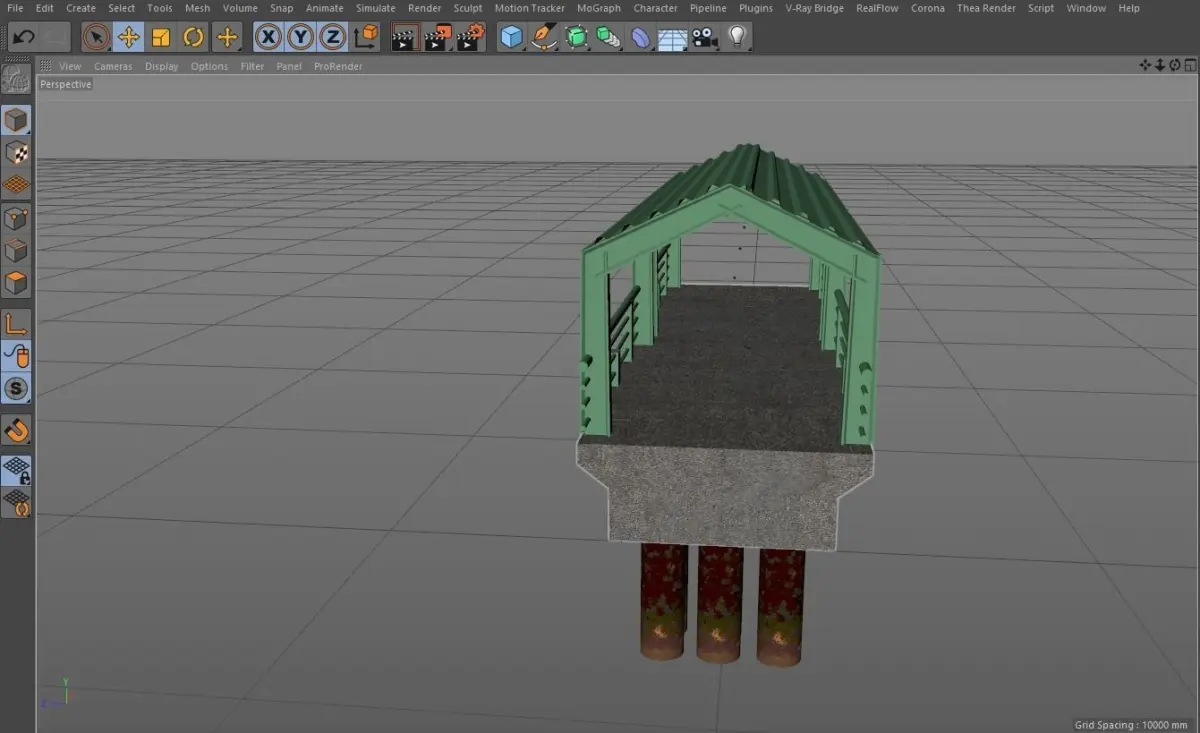Activate the Rotate tool
This screenshot has width=1200, height=733.
194,38
